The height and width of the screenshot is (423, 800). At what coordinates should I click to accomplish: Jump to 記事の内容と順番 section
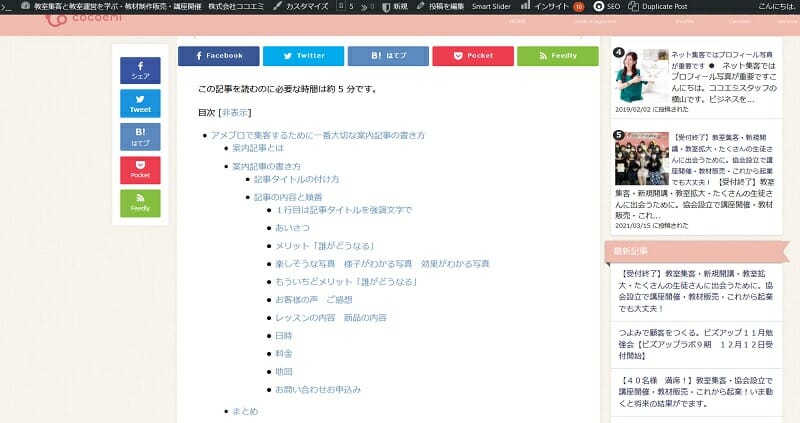tap(288, 197)
